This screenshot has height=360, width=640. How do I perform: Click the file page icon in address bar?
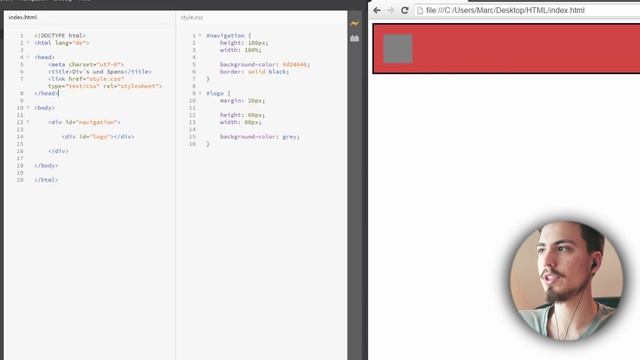[x=420, y=11]
